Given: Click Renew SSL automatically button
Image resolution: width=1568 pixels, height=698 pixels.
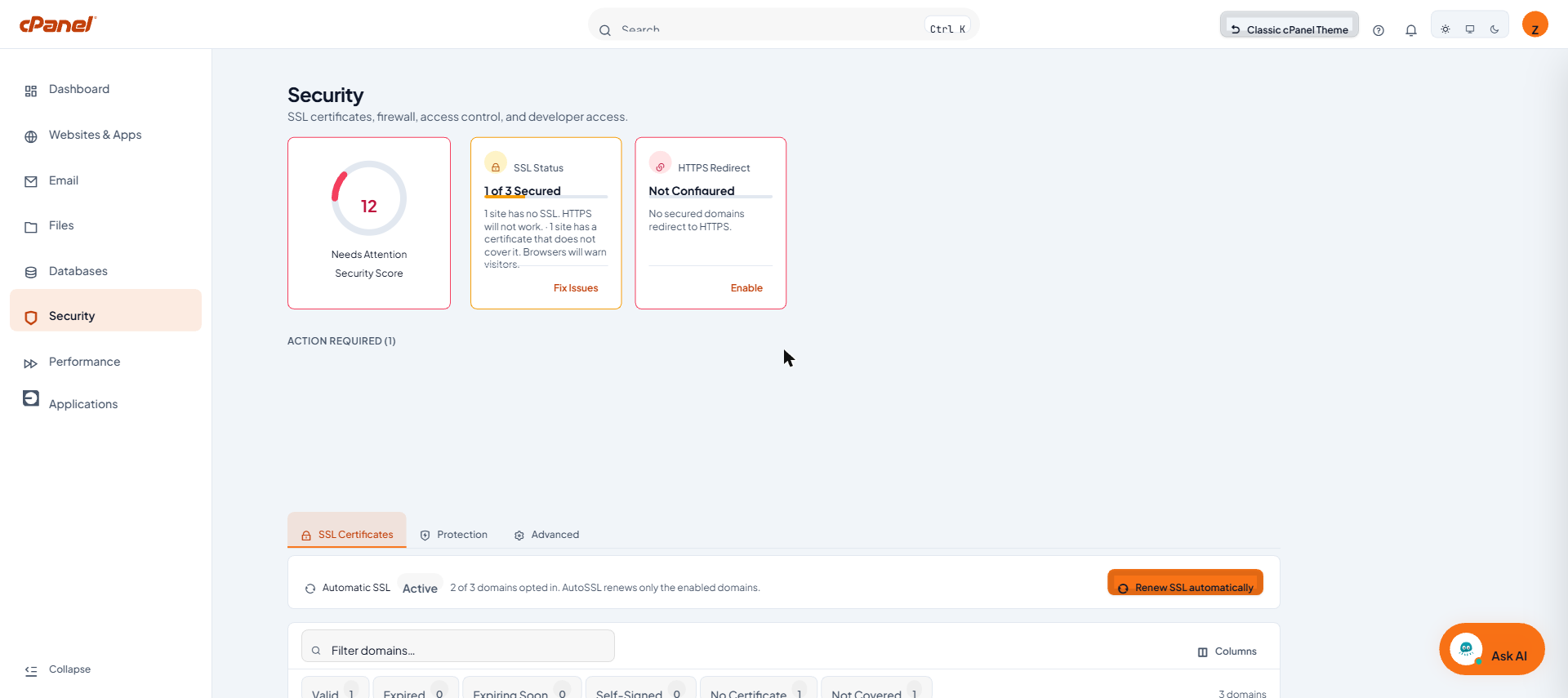Looking at the screenshot, I should click(1185, 583).
